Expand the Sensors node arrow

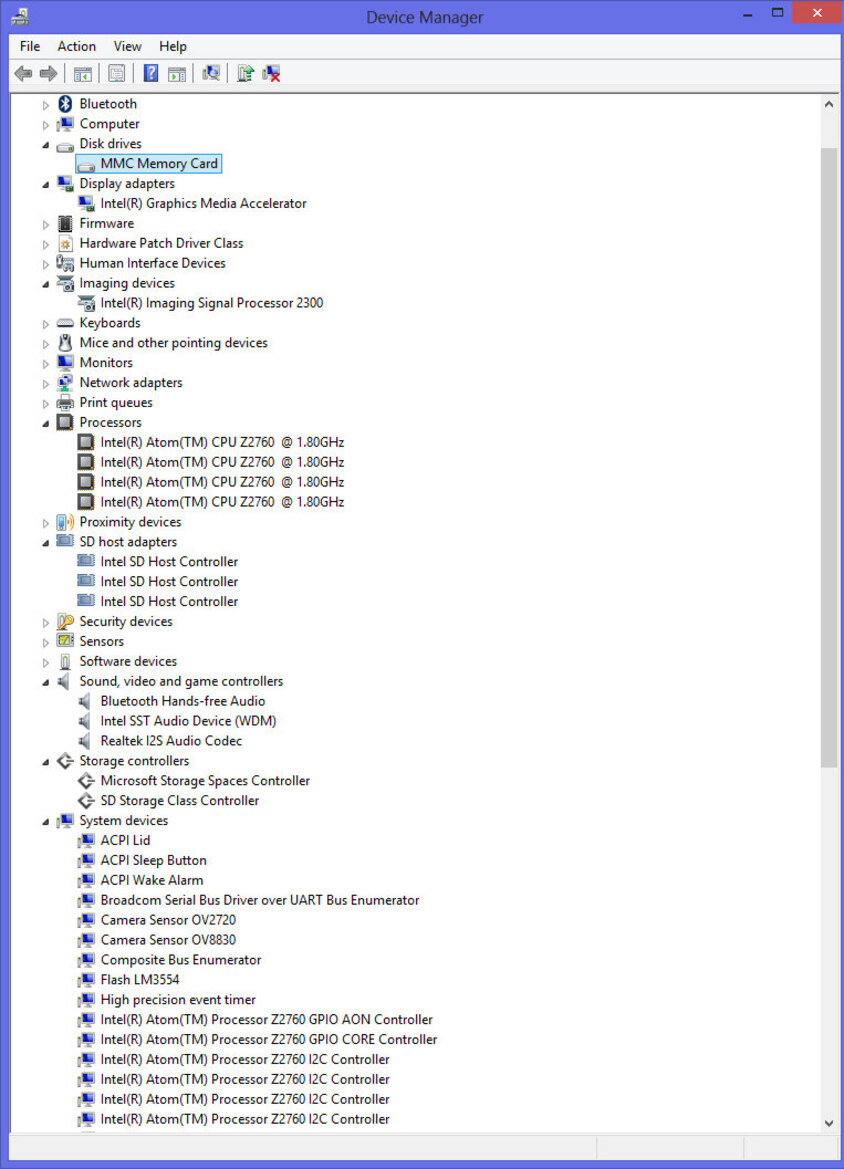[45, 643]
